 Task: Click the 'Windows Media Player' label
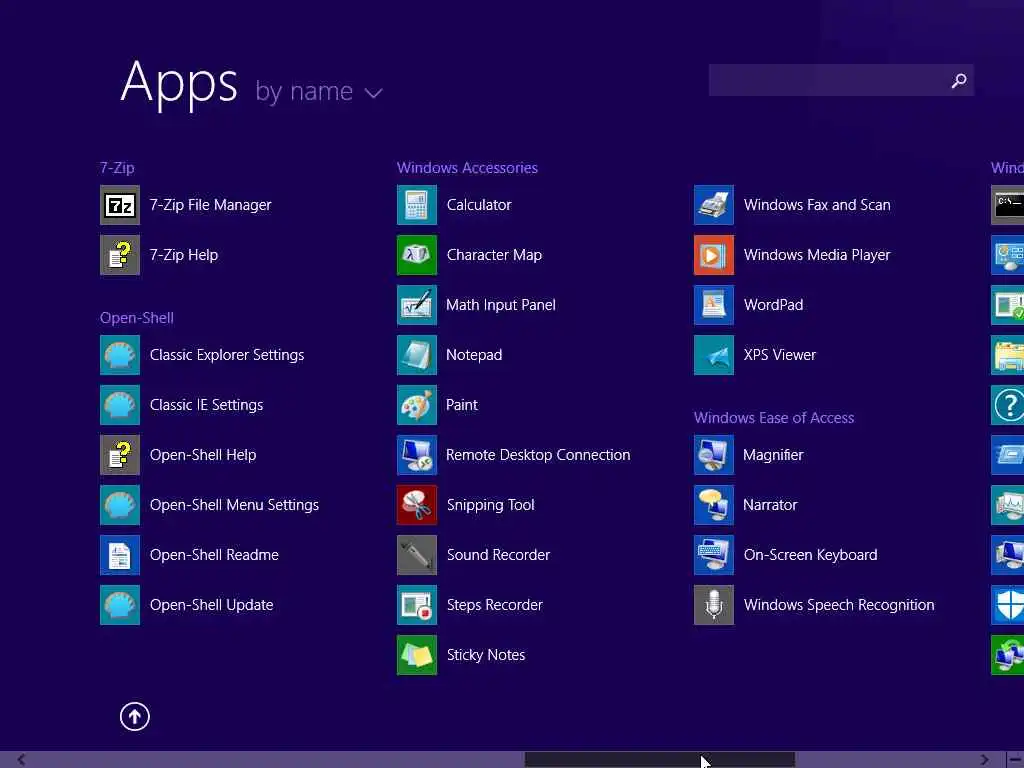coord(817,255)
